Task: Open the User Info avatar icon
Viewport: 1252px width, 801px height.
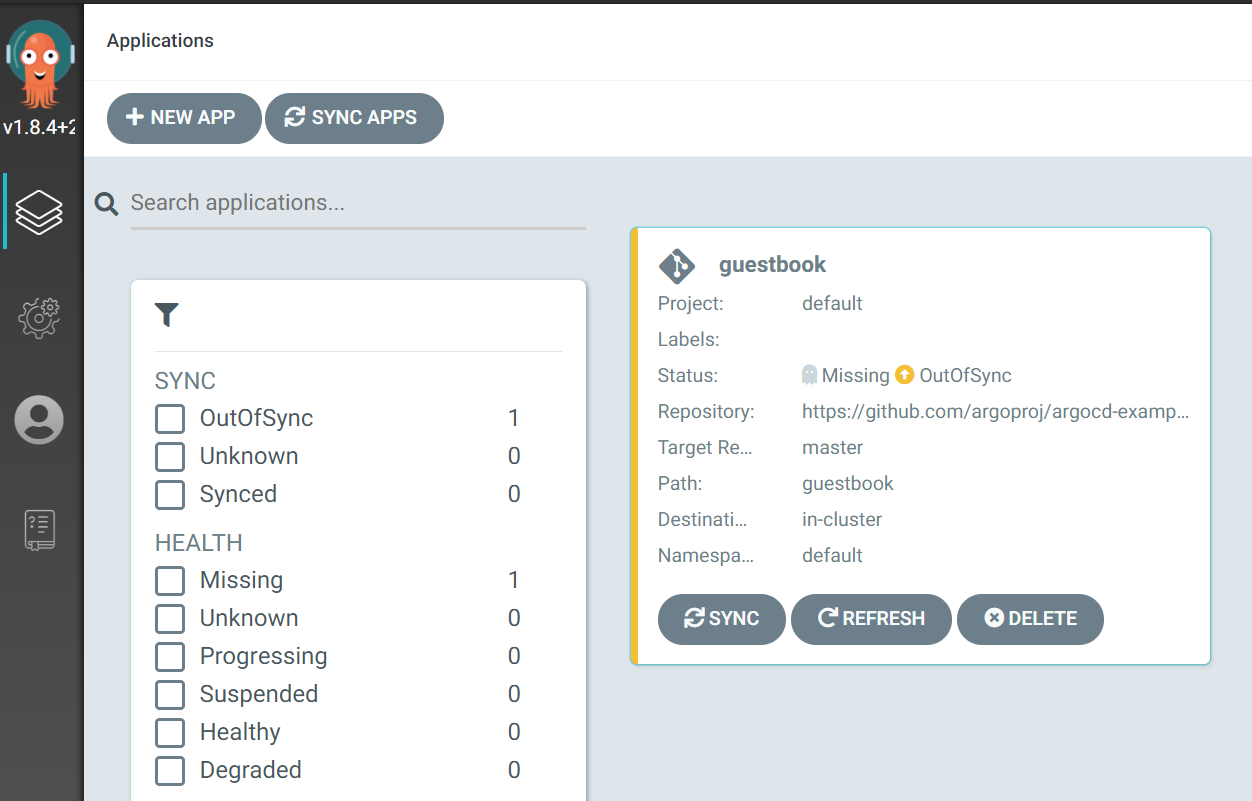Action: click(39, 420)
